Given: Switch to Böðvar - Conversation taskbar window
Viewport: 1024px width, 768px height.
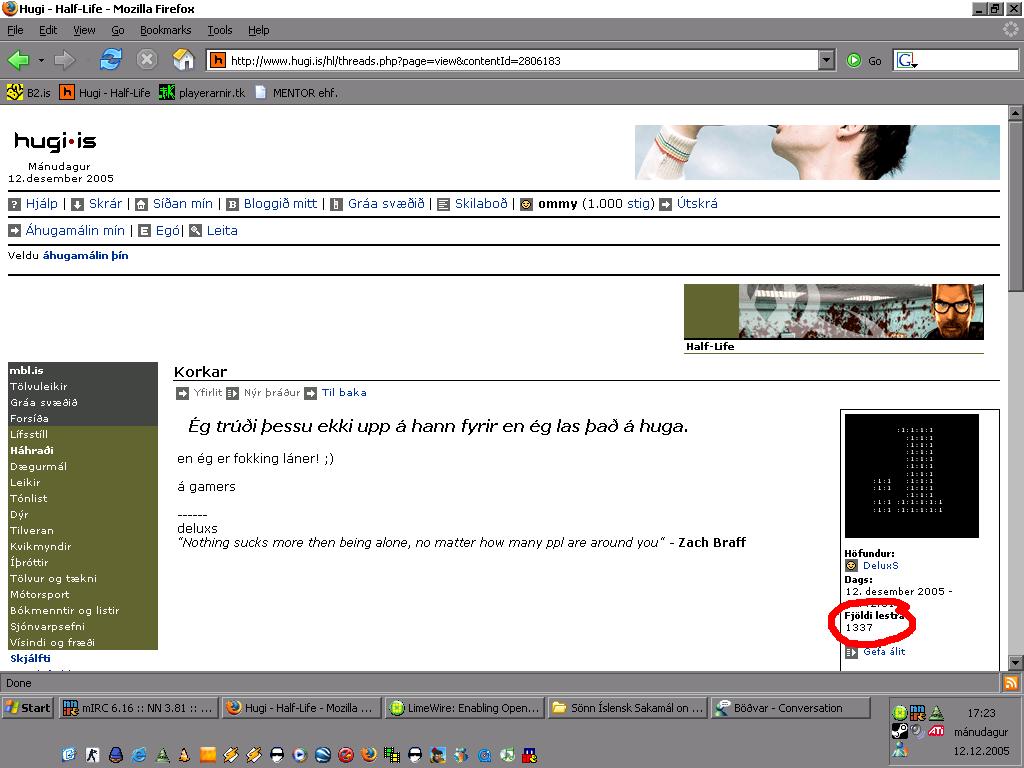Looking at the screenshot, I should point(791,708).
